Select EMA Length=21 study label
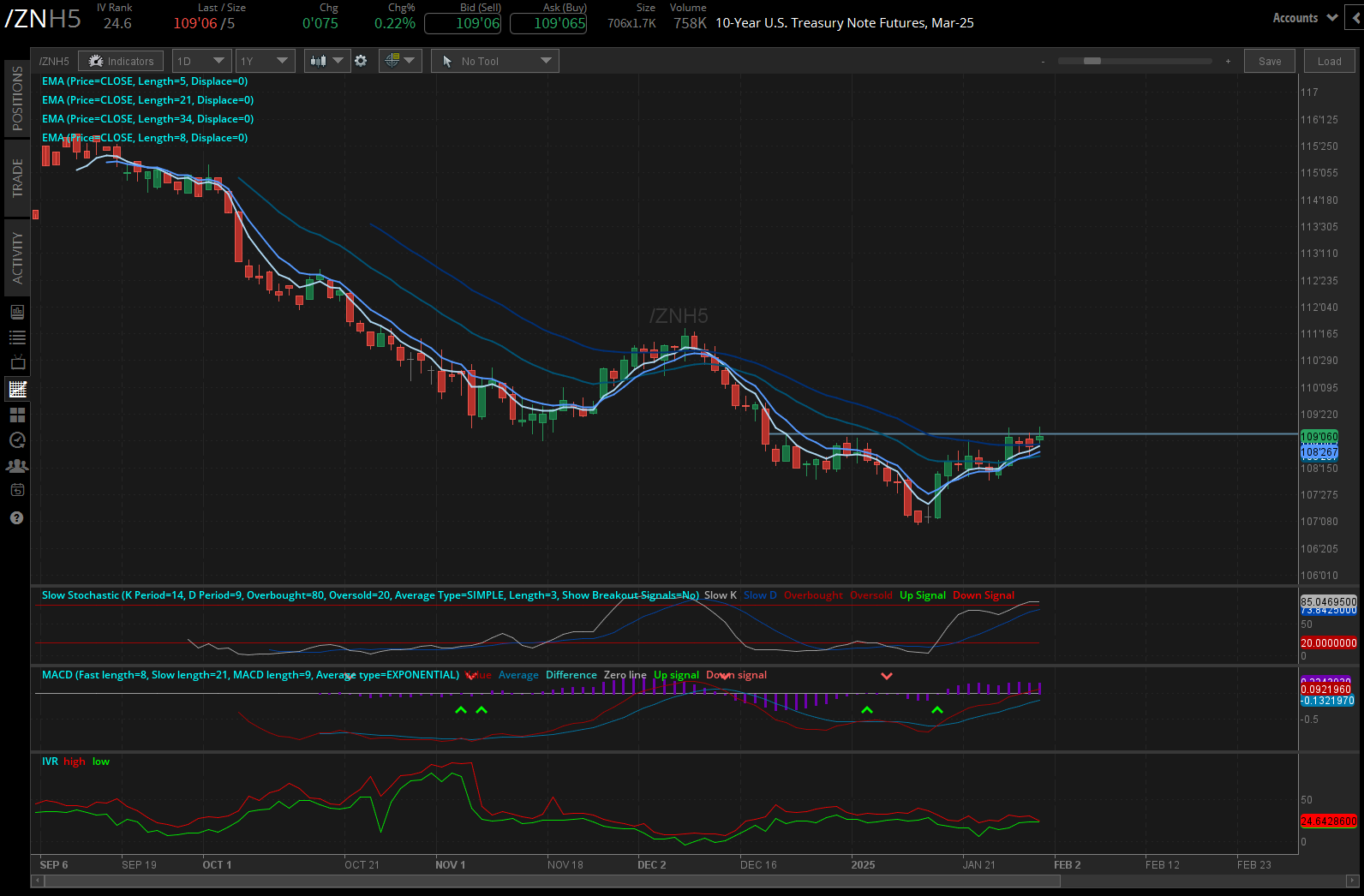The image size is (1364, 896). tap(148, 100)
